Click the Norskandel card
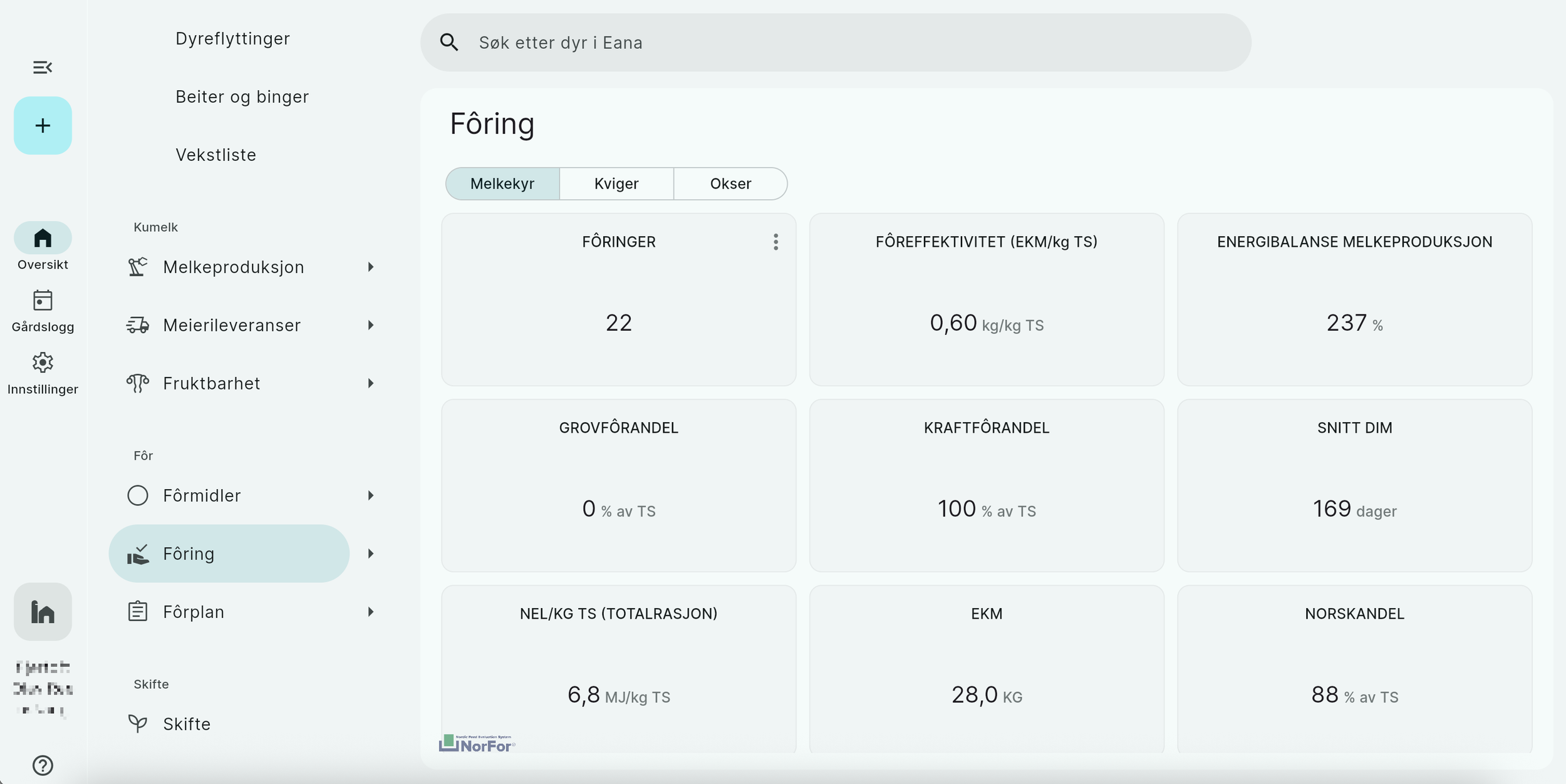 point(1355,669)
